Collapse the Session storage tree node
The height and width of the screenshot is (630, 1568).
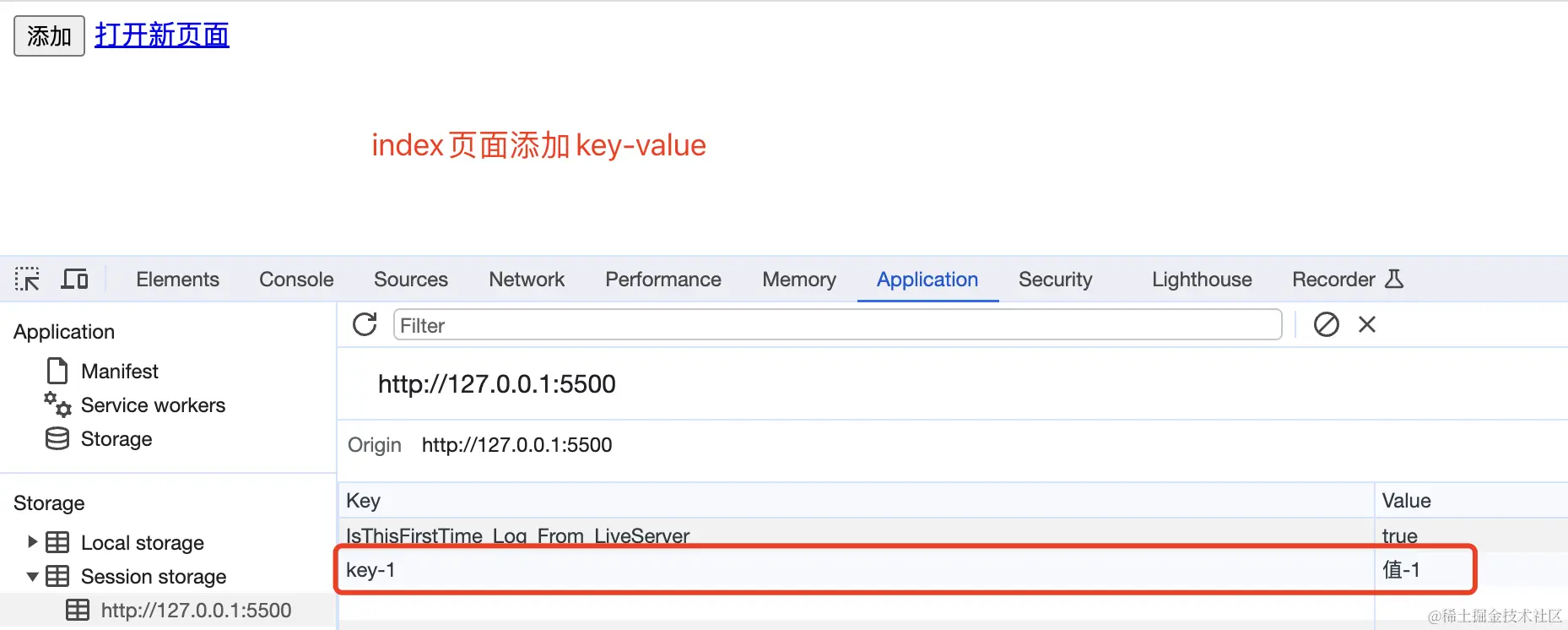(33, 577)
